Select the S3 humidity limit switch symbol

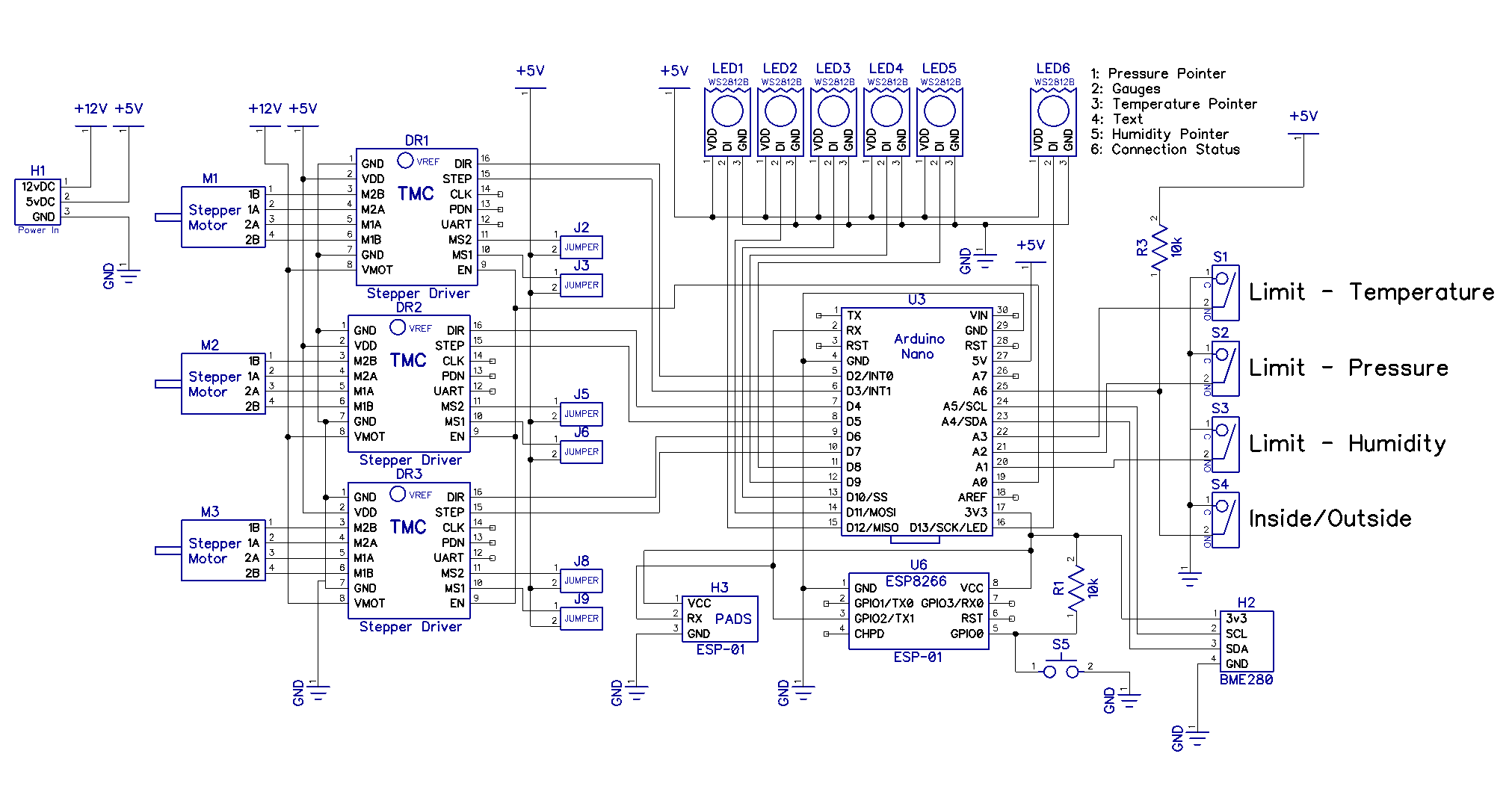[x=1225, y=445]
